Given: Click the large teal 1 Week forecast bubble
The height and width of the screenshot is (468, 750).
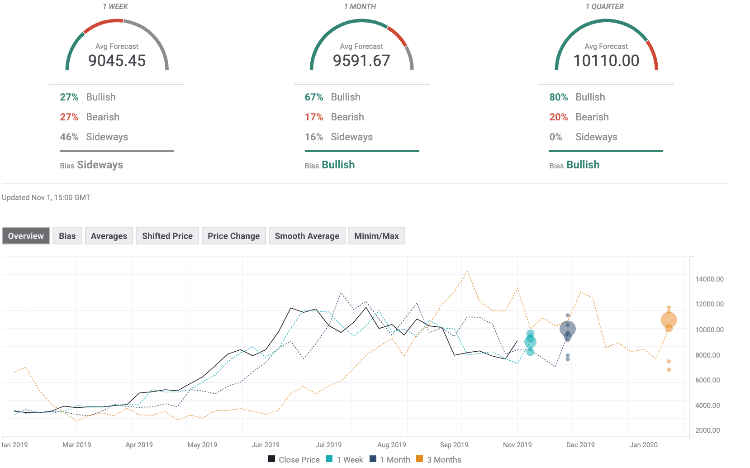Looking at the screenshot, I should click(x=530, y=342).
